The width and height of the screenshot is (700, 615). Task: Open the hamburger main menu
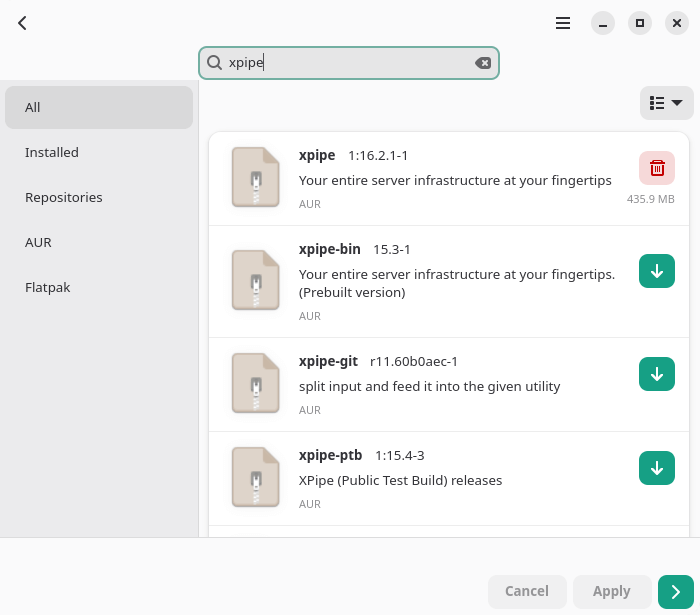[x=563, y=23]
